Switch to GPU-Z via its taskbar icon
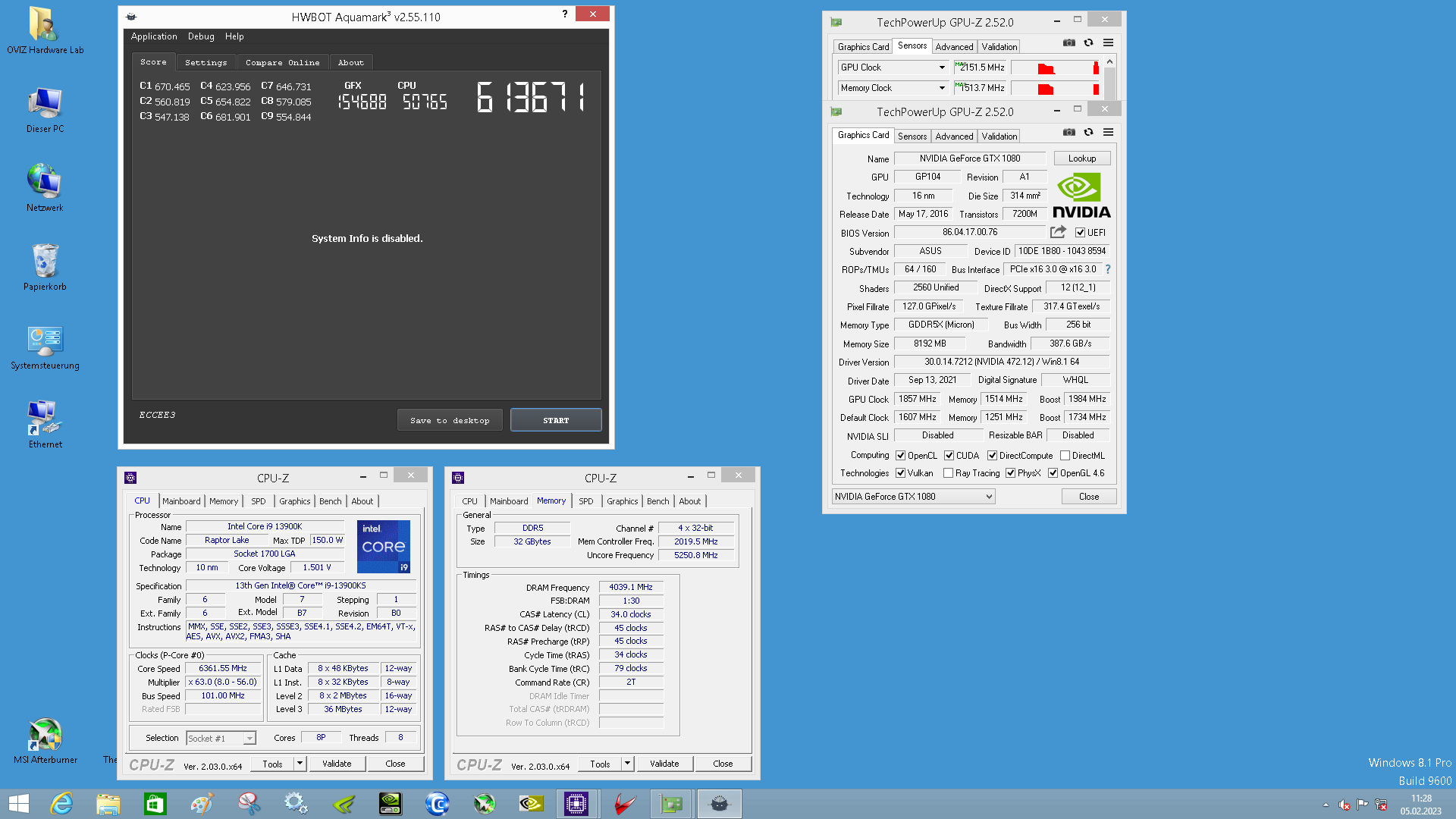 click(671, 804)
